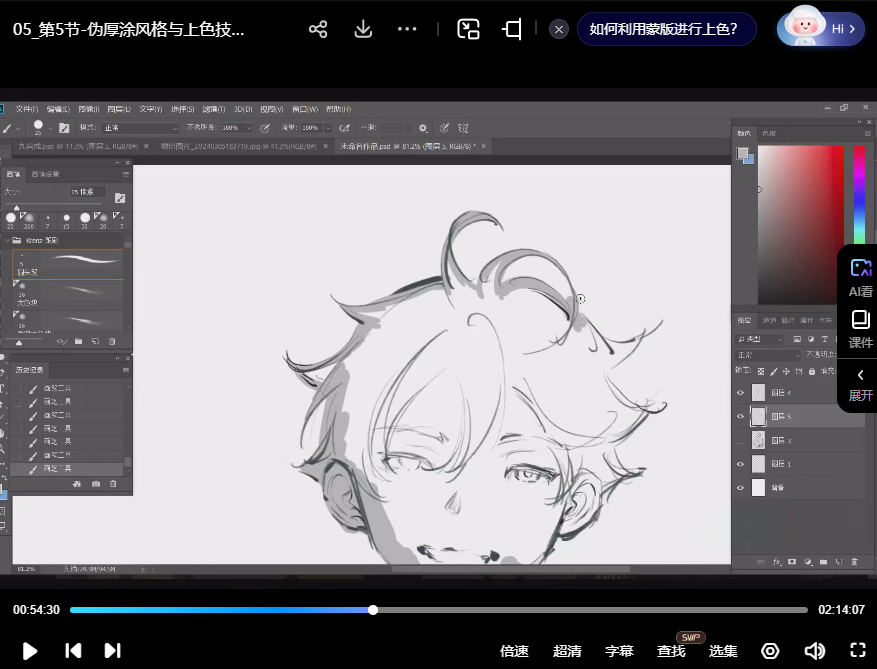The width and height of the screenshot is (877, 669).
Task: Hide layer 图层 4 with eye icon
Action: coord(741,393)
